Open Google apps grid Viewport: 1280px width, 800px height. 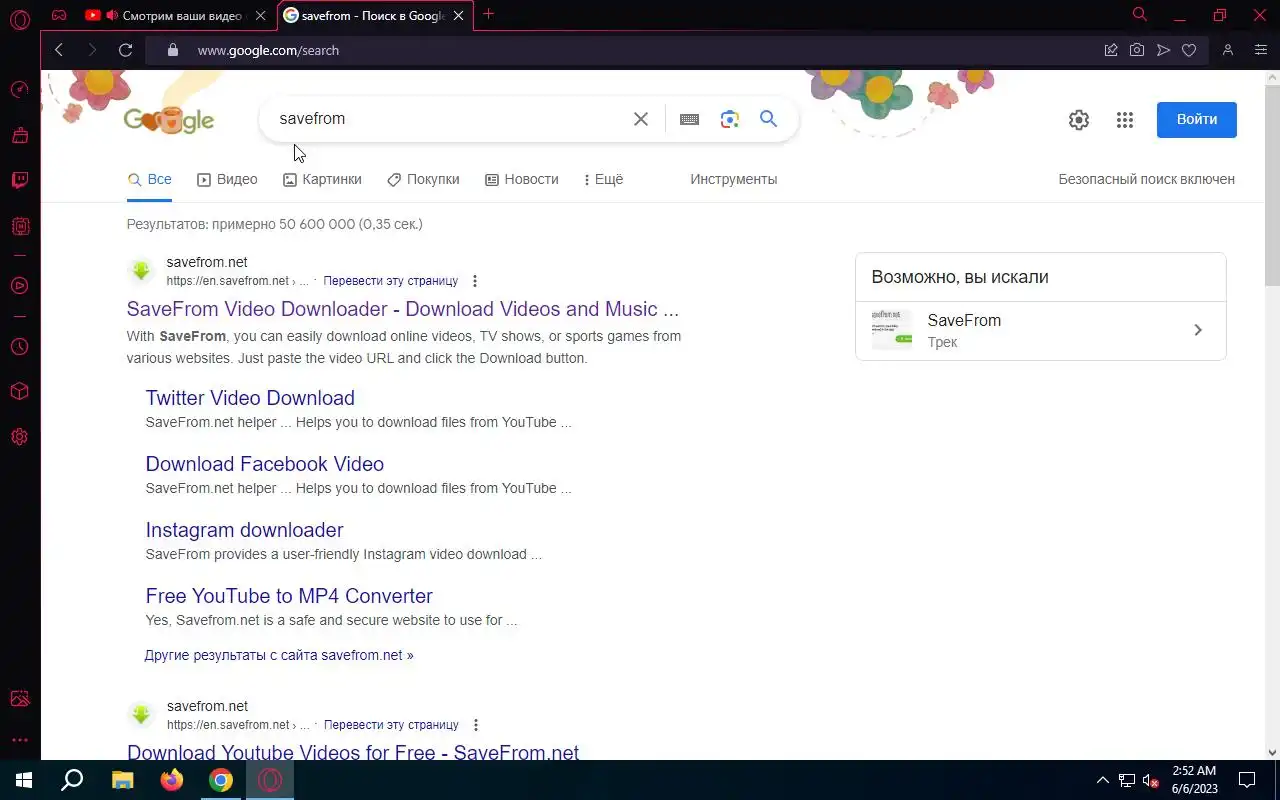pyautogui.click(x=1125, y=120)
